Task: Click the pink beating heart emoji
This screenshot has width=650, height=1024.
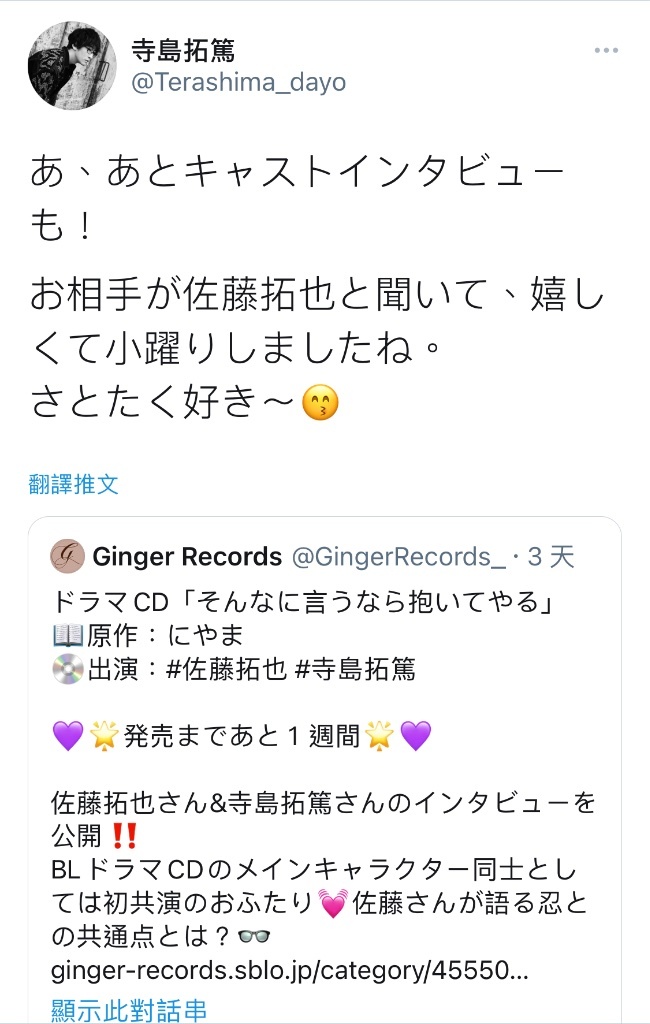Action: coord(333,903)
